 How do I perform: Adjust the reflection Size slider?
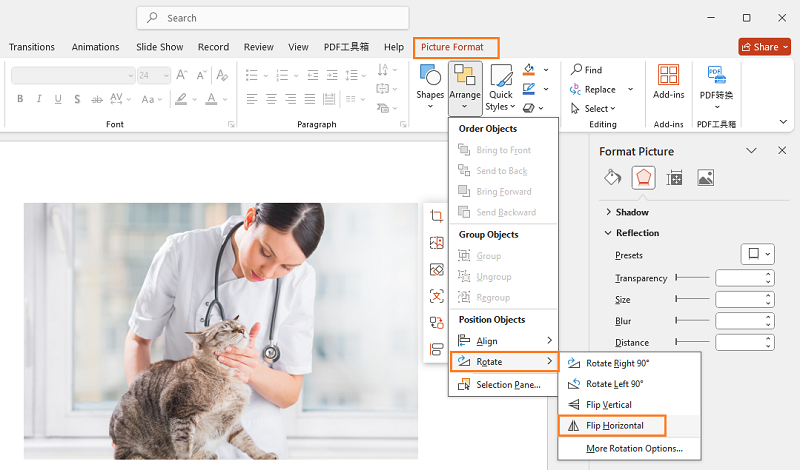pos(692,299)
